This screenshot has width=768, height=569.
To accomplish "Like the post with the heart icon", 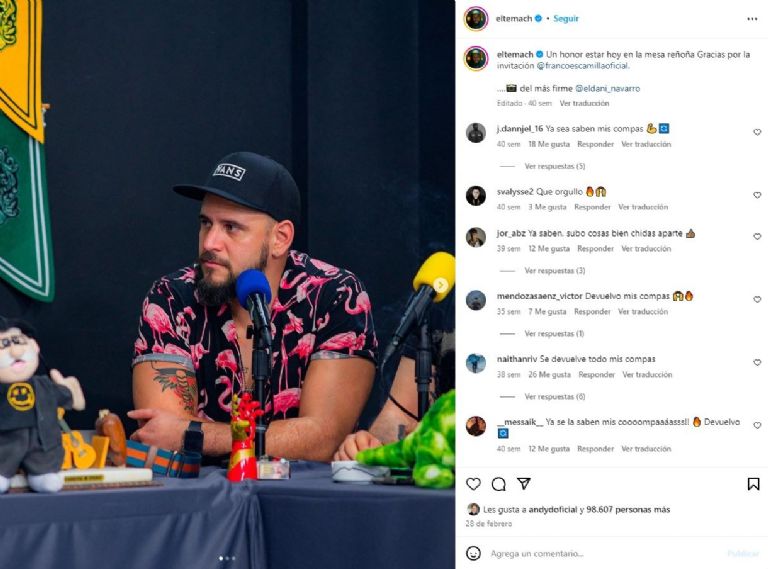I will coord(473,484).
